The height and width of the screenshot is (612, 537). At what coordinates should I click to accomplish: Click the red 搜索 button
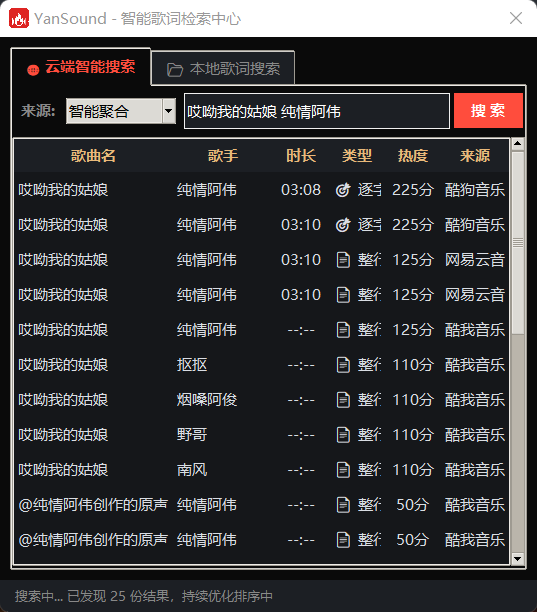488,110
